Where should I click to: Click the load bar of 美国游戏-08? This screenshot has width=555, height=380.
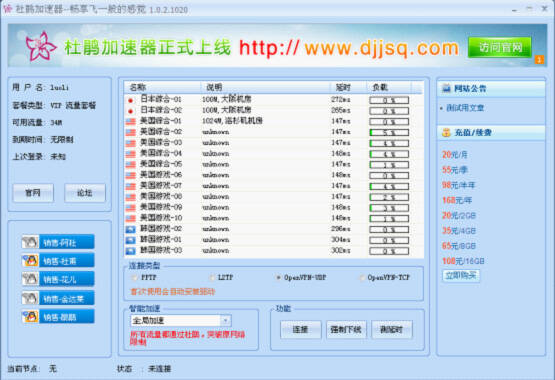pyautogui.click(x=389, y=197)
